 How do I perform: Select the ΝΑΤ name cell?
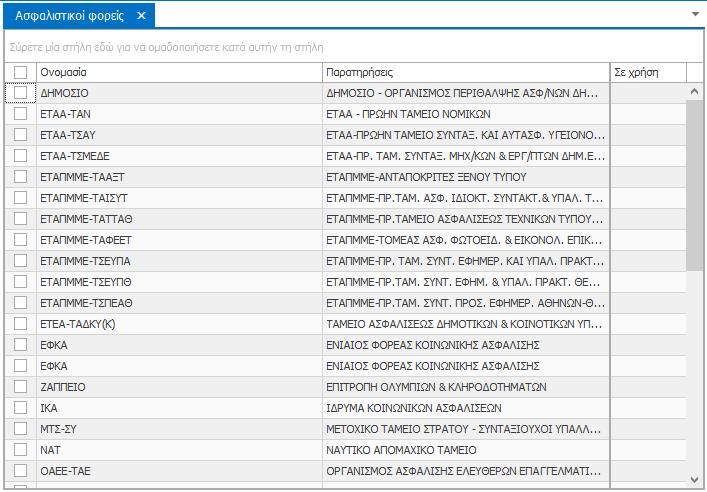click(x=179, y=450)
